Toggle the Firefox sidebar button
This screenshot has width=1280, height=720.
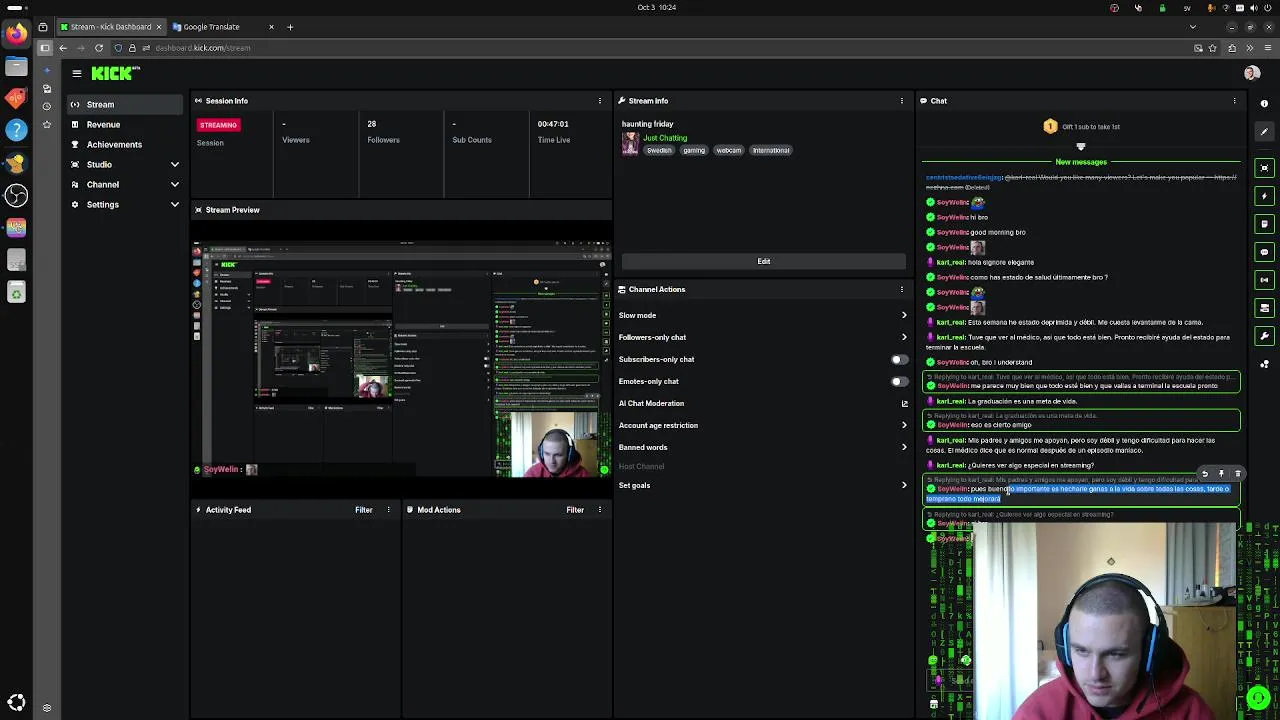coord(44,48)
